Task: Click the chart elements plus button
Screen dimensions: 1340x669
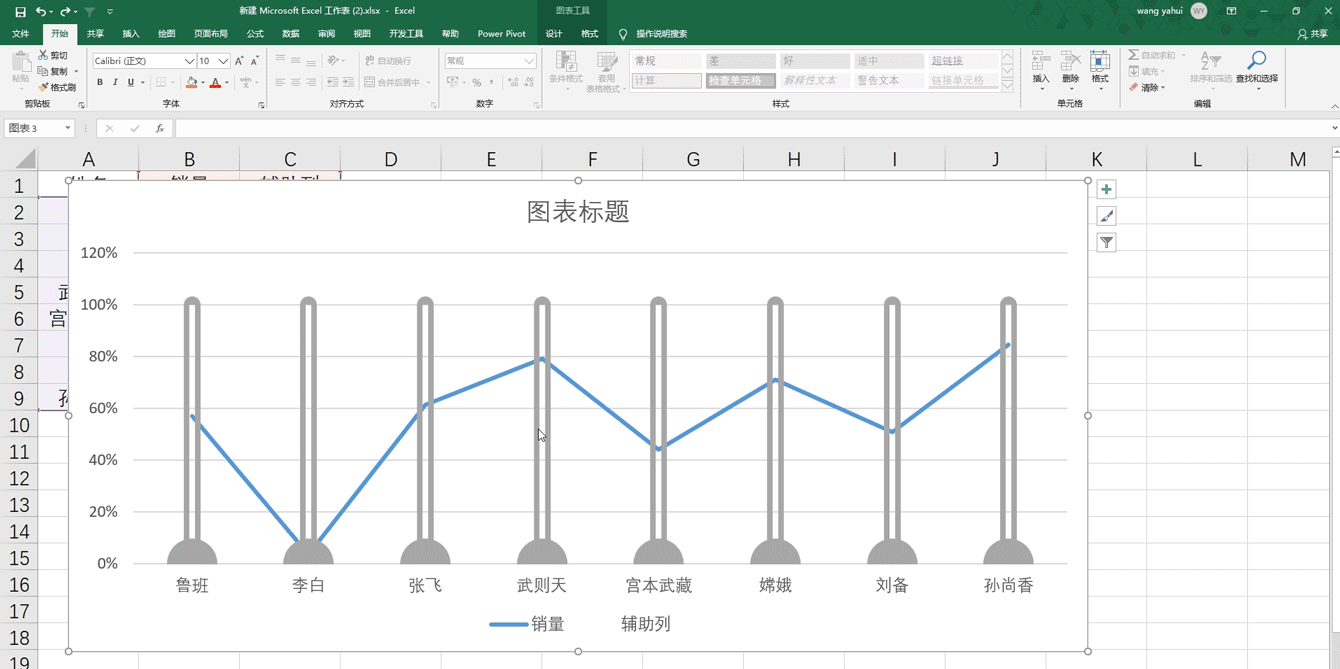Action: pos(1106,190)
